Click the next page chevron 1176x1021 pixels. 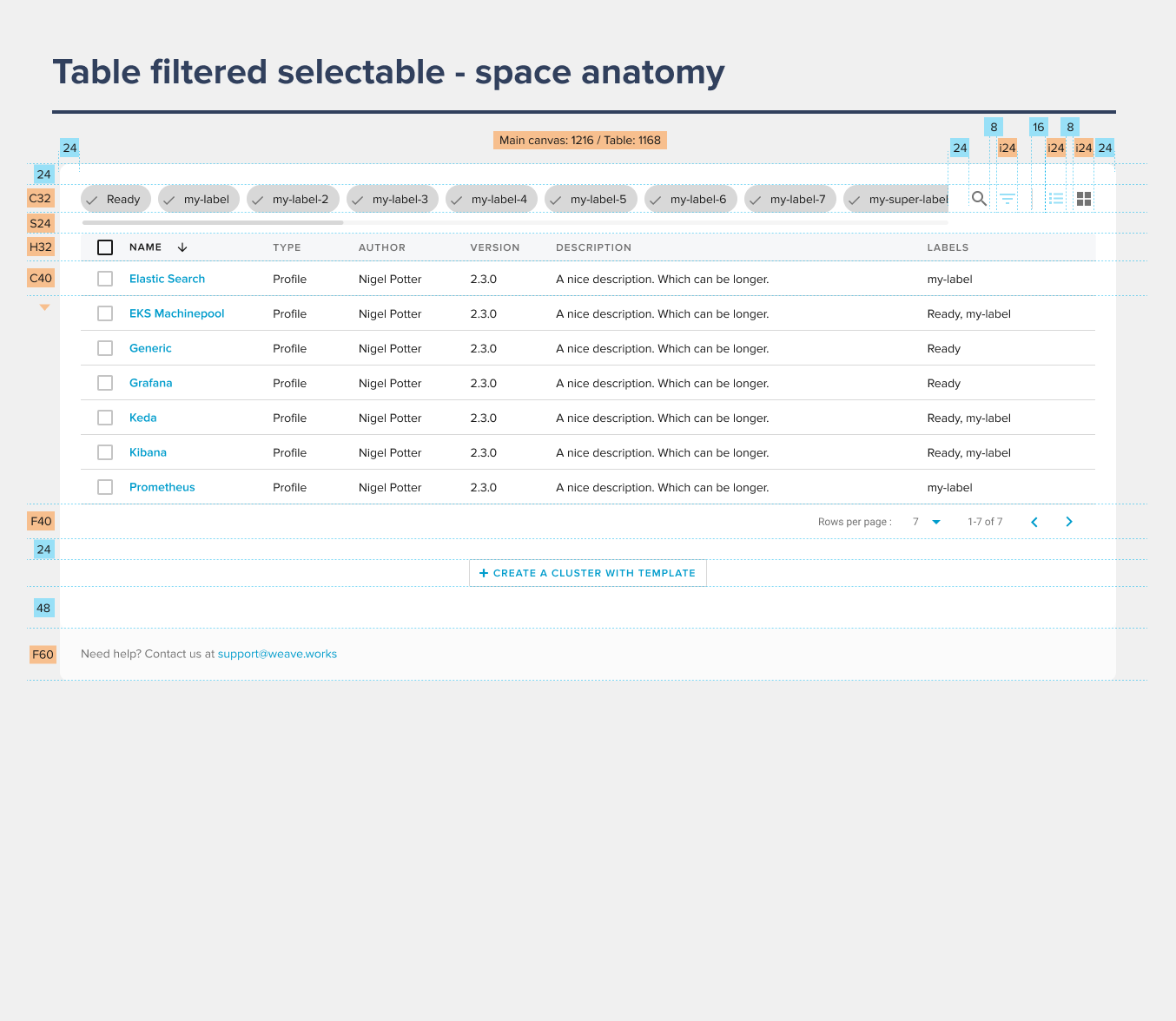tap(1069, 522)
